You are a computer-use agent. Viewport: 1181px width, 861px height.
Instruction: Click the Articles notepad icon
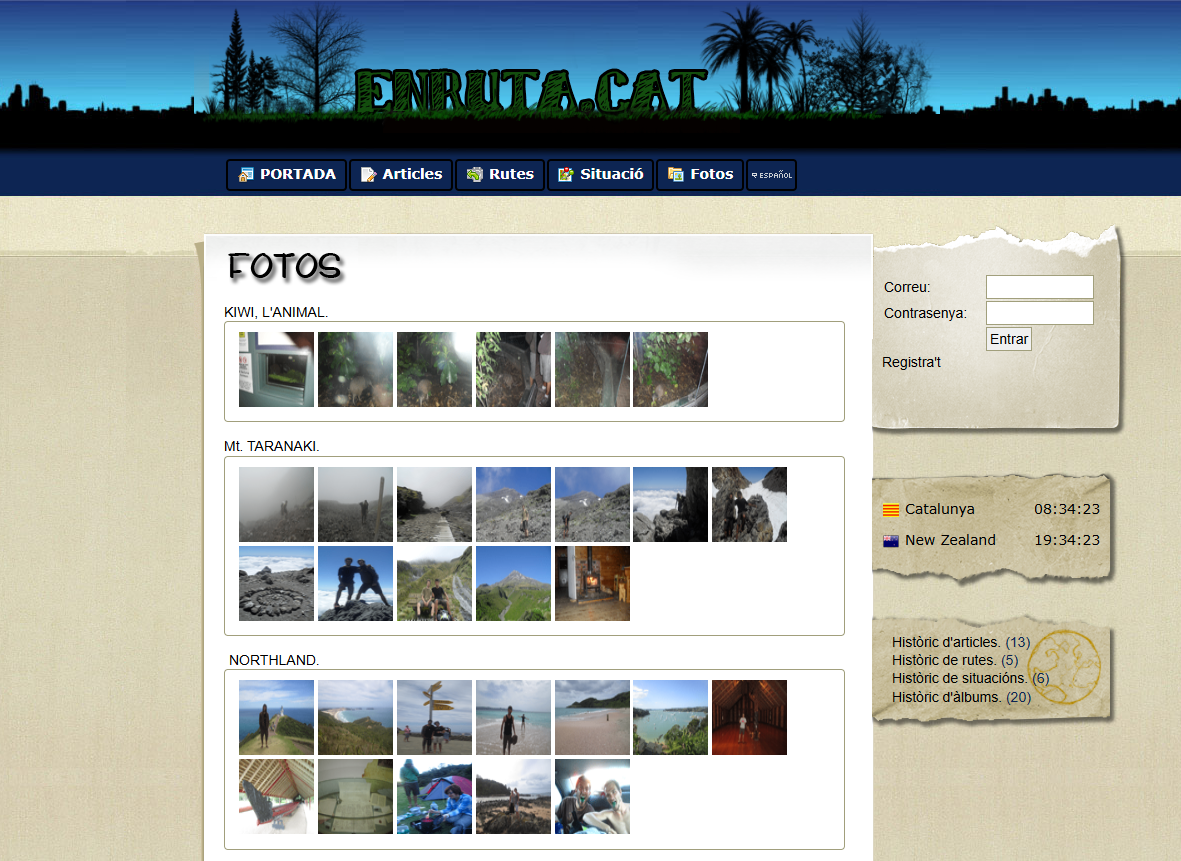click(x=368, y=175)
